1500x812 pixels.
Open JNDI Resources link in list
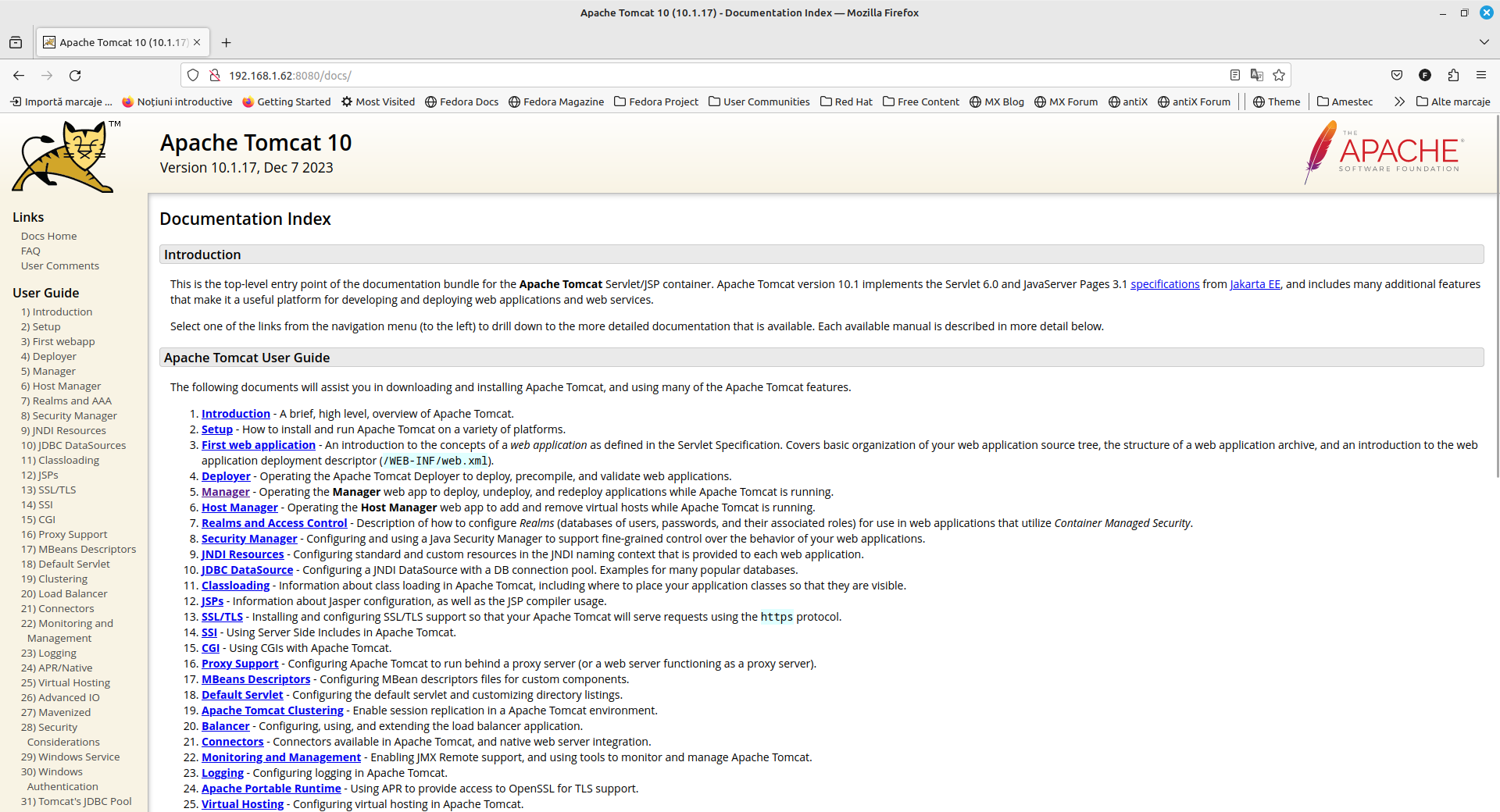coord(243,554)
